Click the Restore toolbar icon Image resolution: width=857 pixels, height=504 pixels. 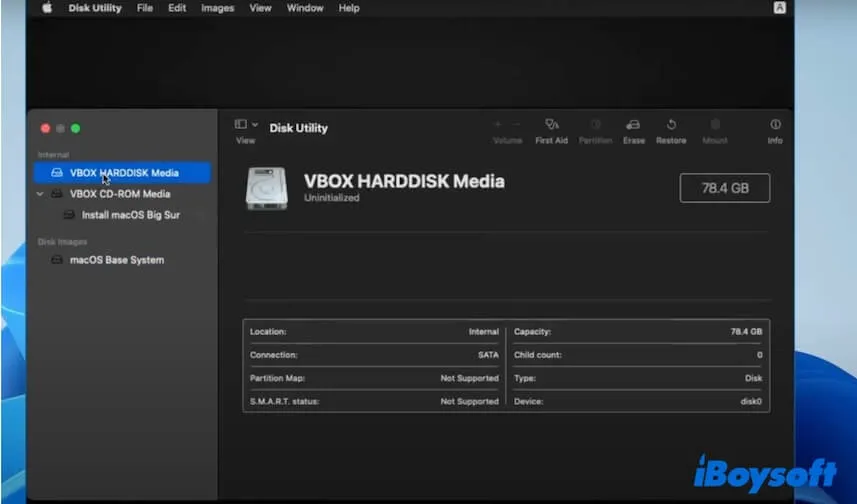(671, 125)
